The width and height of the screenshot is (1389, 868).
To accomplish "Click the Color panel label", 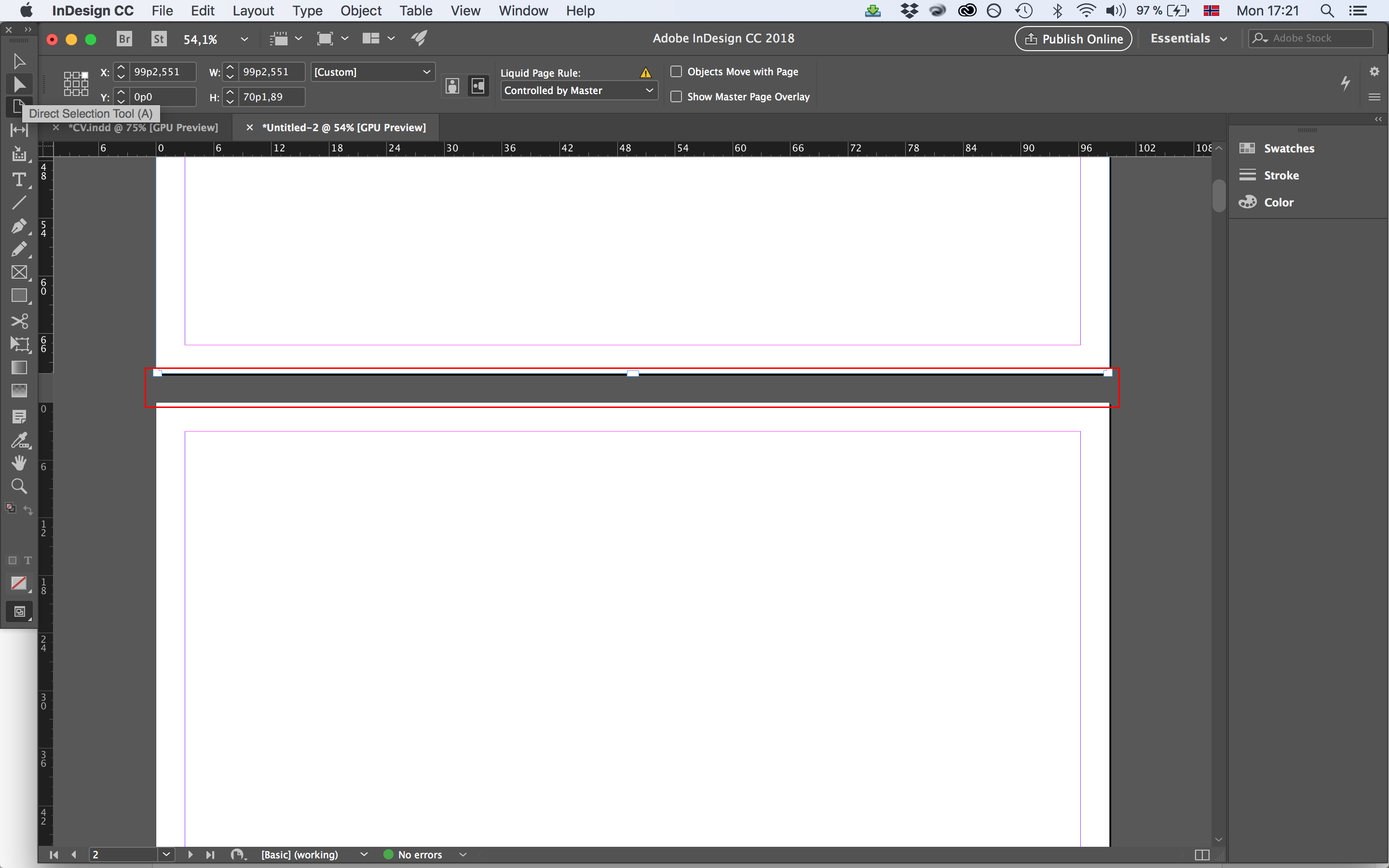I will pos(1278,201).
